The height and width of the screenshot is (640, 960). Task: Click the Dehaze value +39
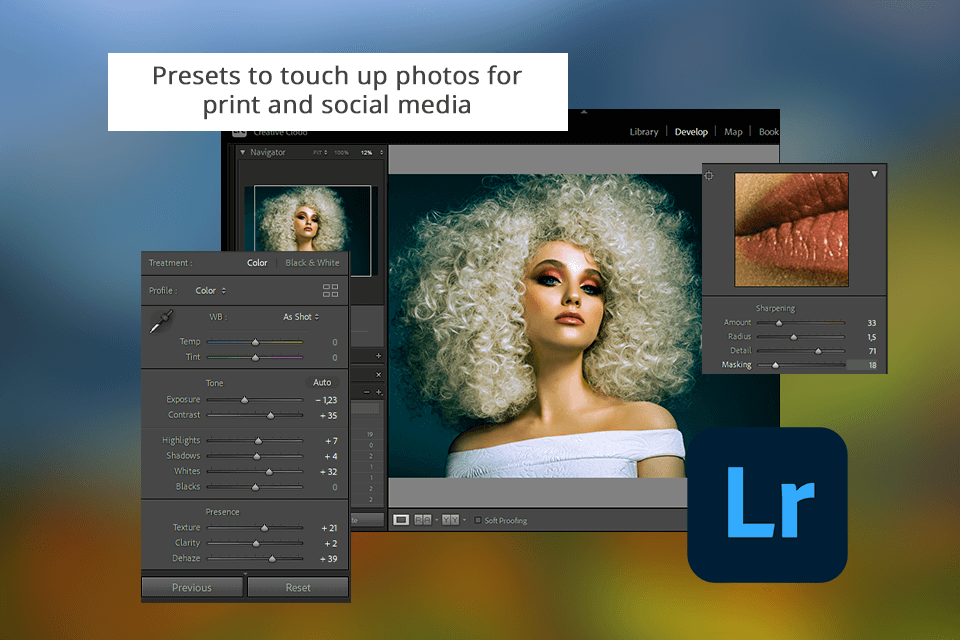[x=328, y=559]
